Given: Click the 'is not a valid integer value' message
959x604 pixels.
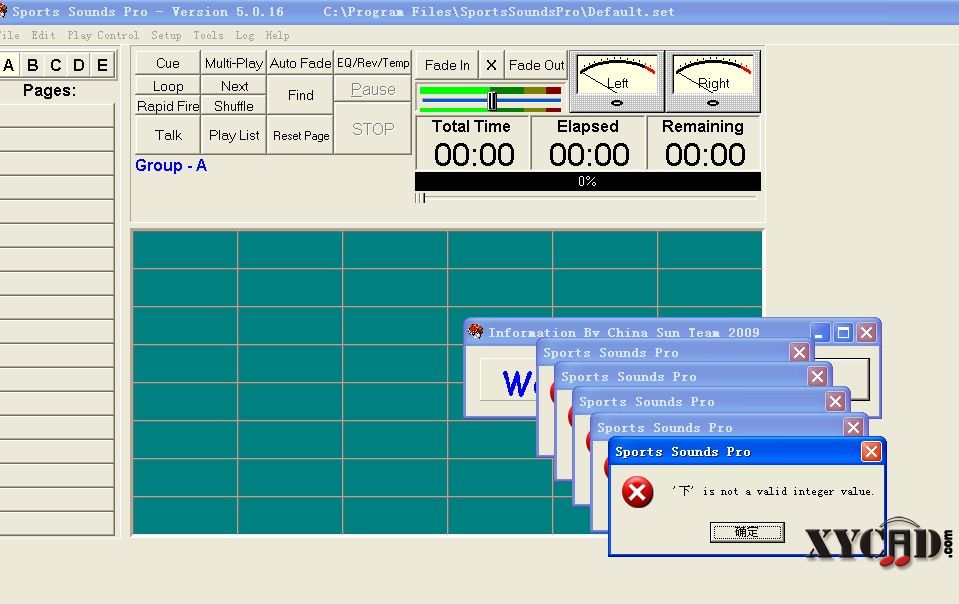Looking at the screenshot, I should pyautogui.click(x=773, y=491).
